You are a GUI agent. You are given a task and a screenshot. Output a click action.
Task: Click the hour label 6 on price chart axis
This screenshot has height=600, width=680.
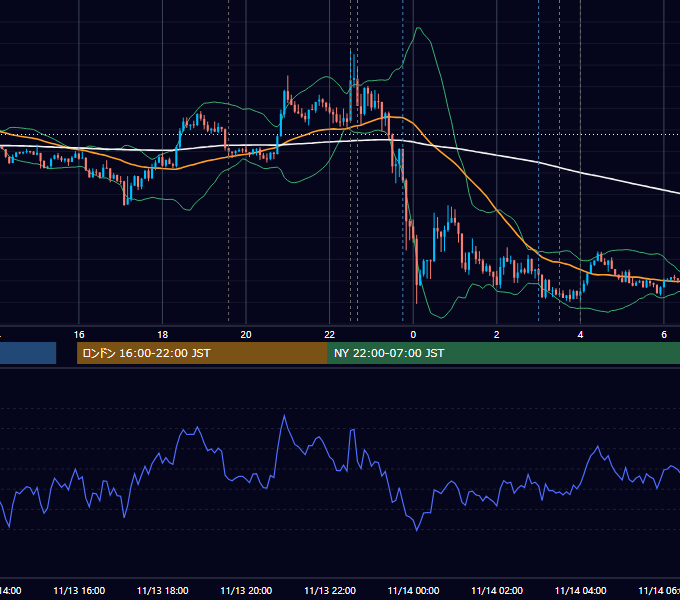coord(664,335)
